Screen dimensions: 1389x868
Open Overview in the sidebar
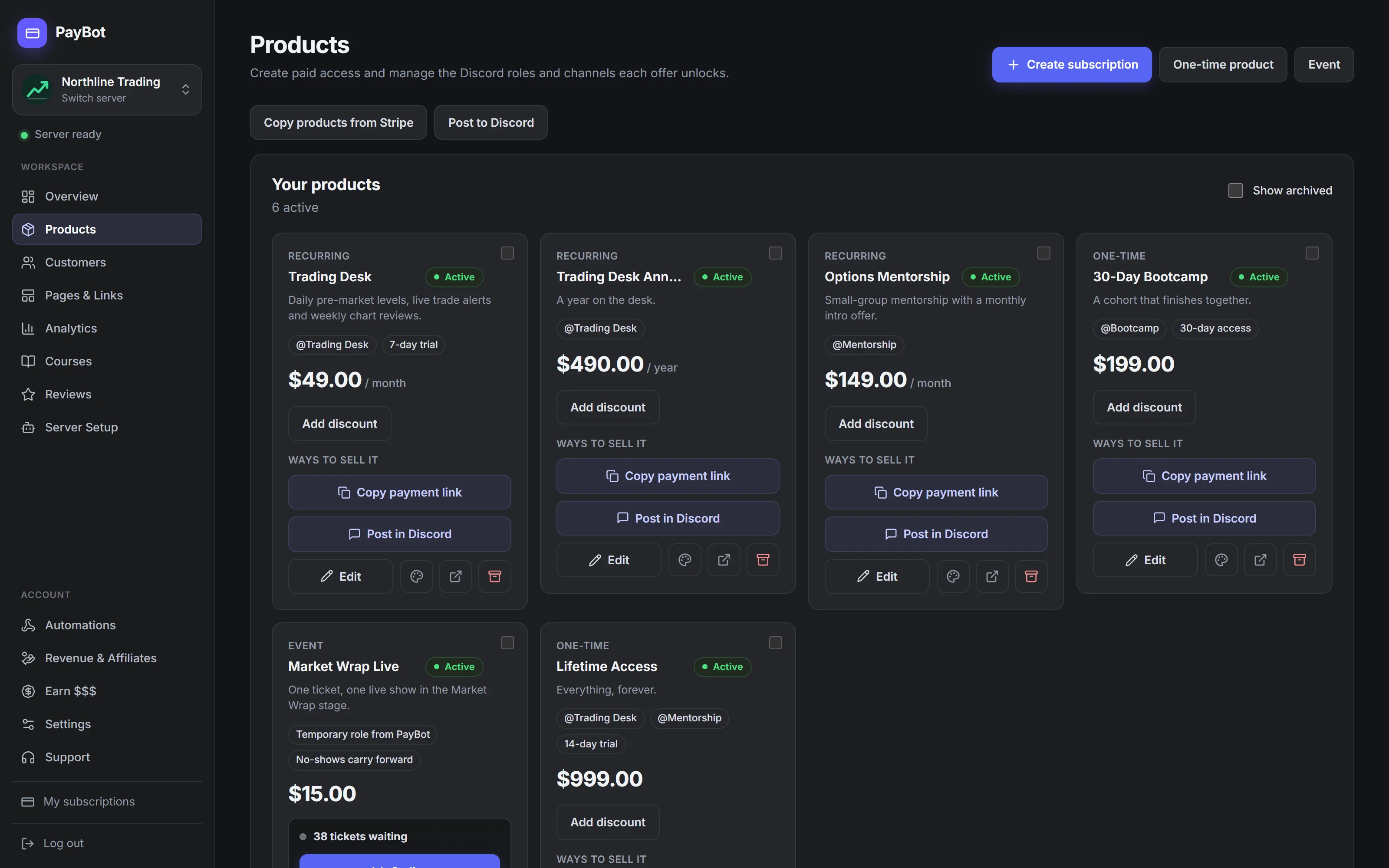click(x=107, y=196)
